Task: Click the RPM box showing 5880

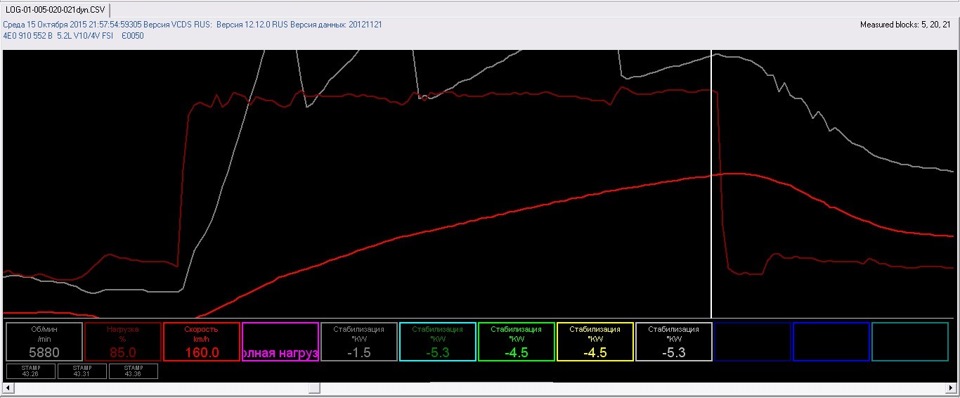Action: click(44, 342)
